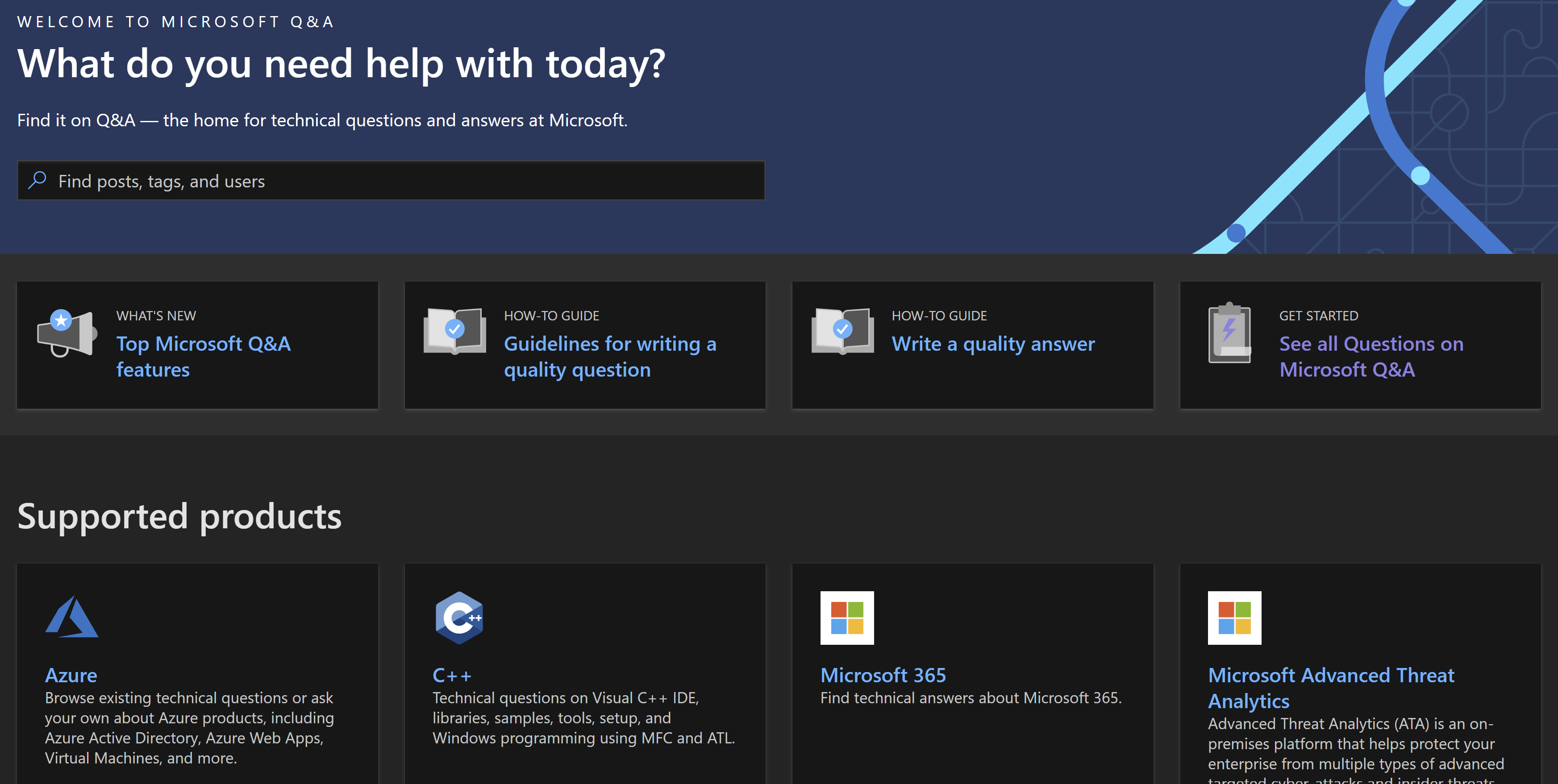Click the Azure logo icon
This screenshot has width=1558, height=784.
pos(71,617)
